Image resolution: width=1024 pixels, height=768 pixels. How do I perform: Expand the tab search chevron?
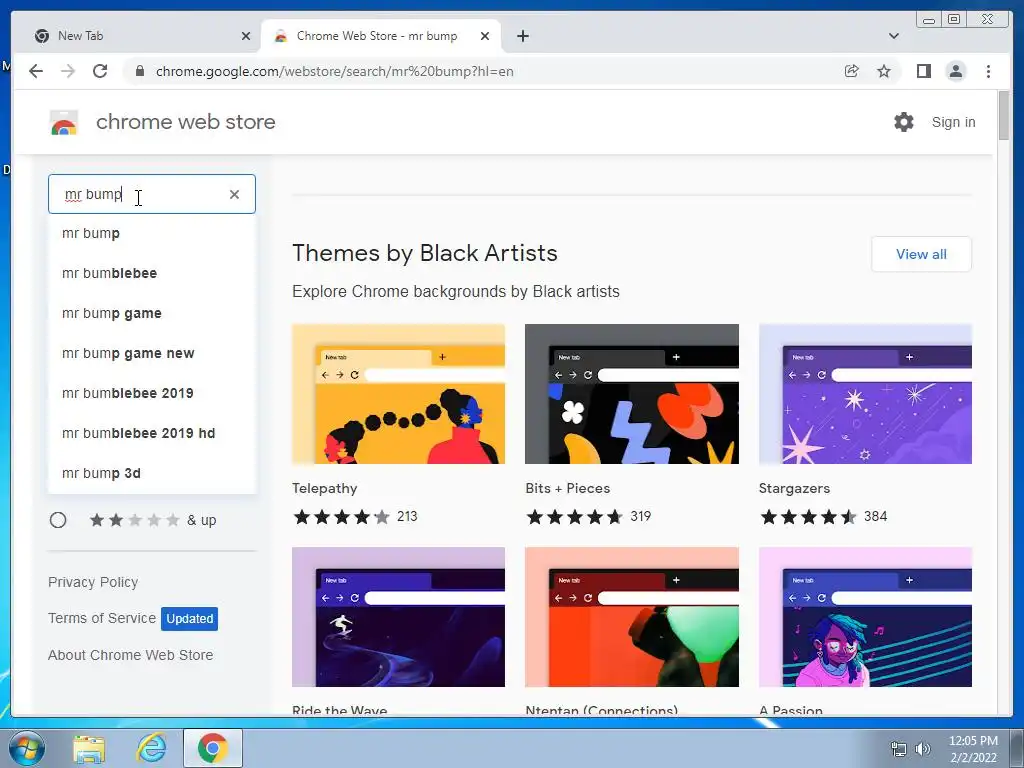pos(893,36)
